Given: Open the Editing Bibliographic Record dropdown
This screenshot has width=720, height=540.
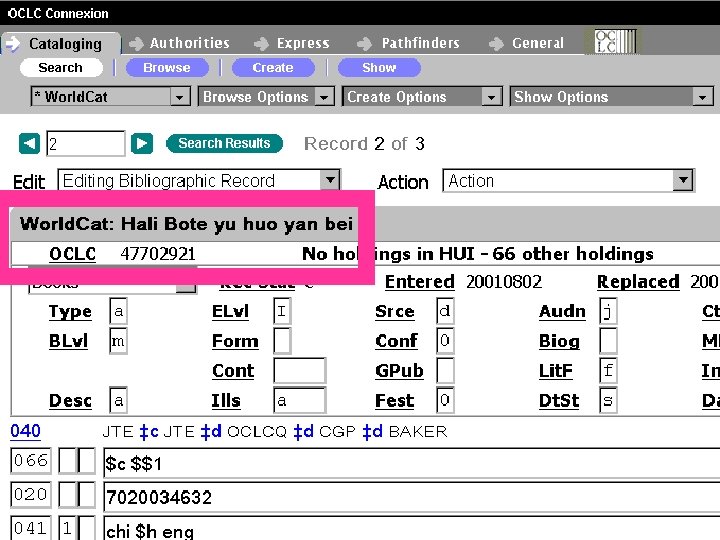Looking at the screenshot, I should [199, 180].
